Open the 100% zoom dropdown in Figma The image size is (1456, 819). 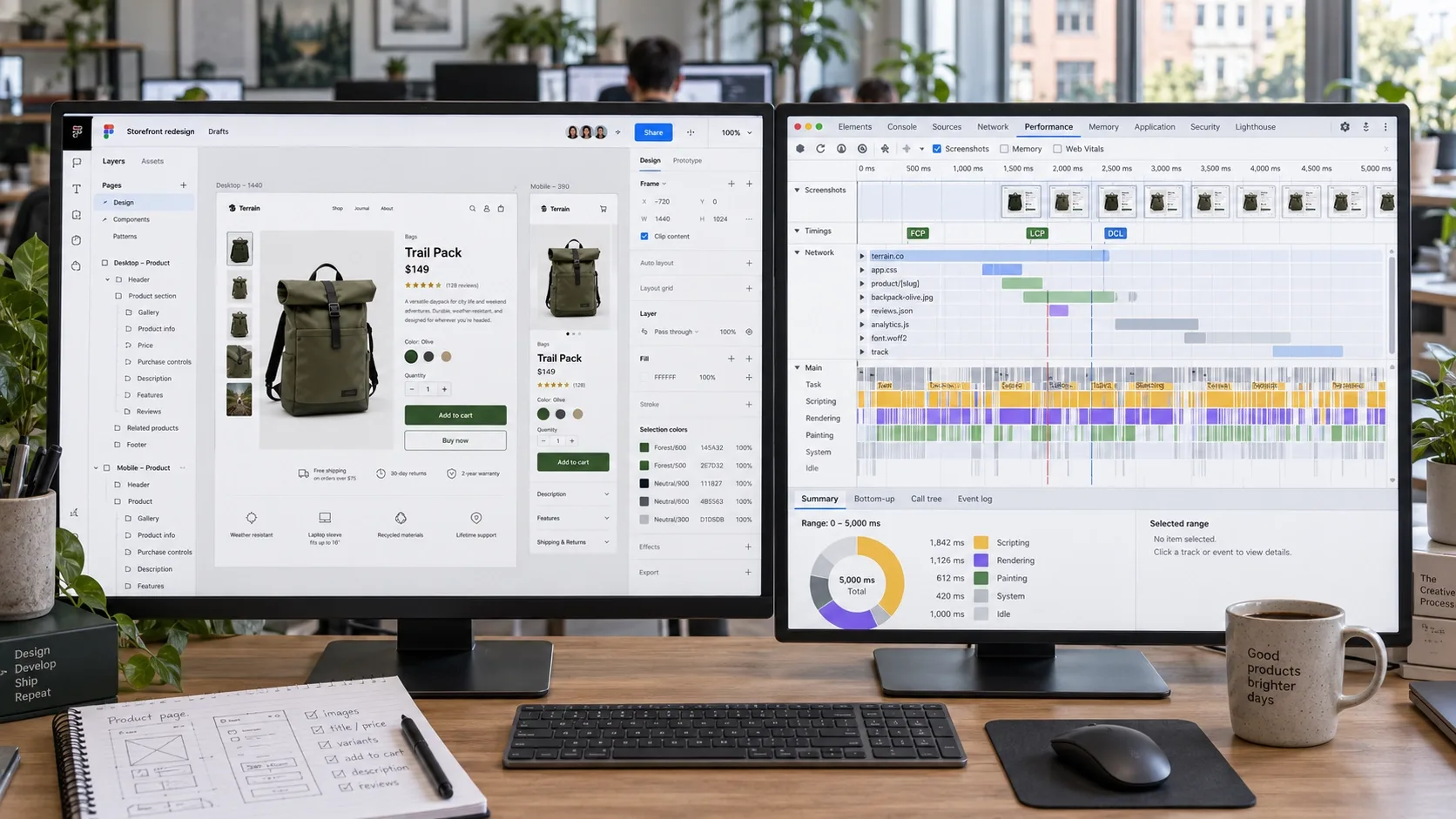[737, 133]
